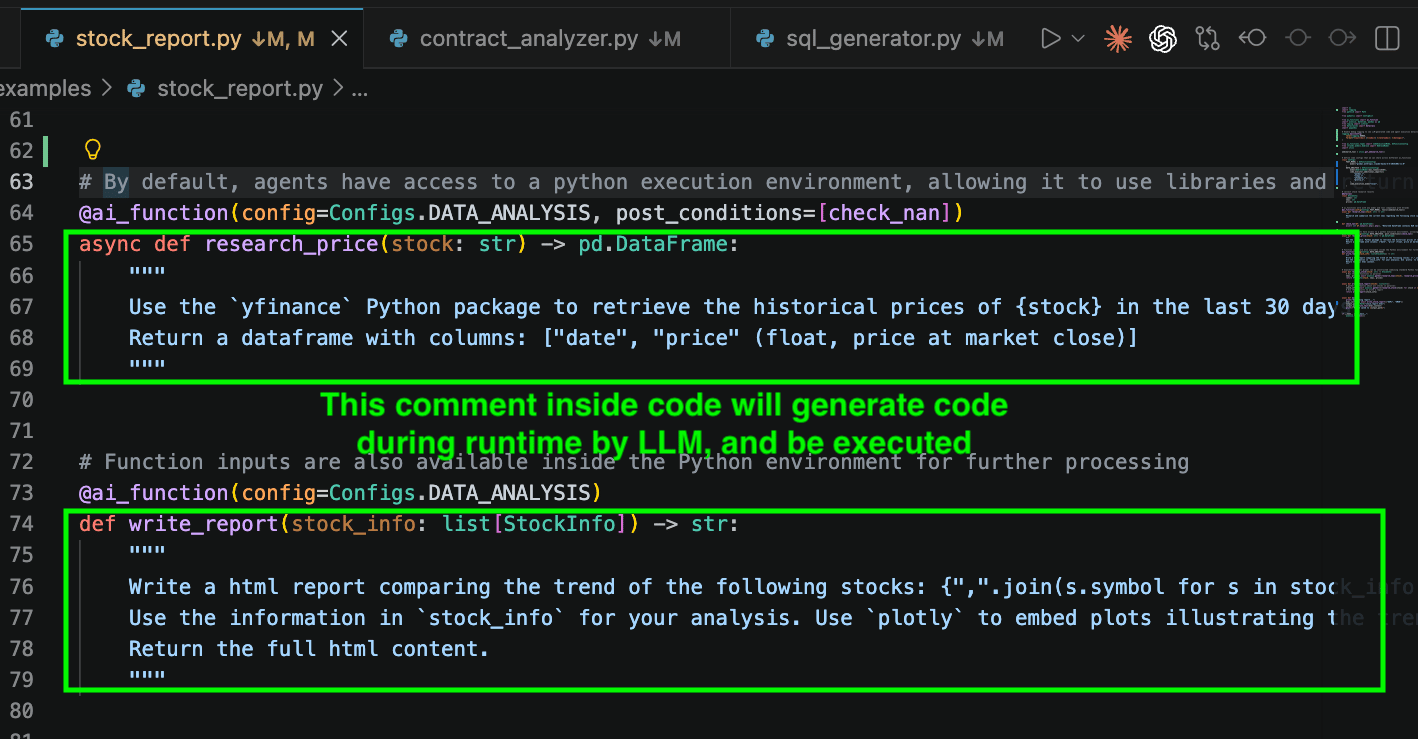Click line number 74 in the gutter
This screenshot has width=1418, height=739.
click(x=21, y=524)
